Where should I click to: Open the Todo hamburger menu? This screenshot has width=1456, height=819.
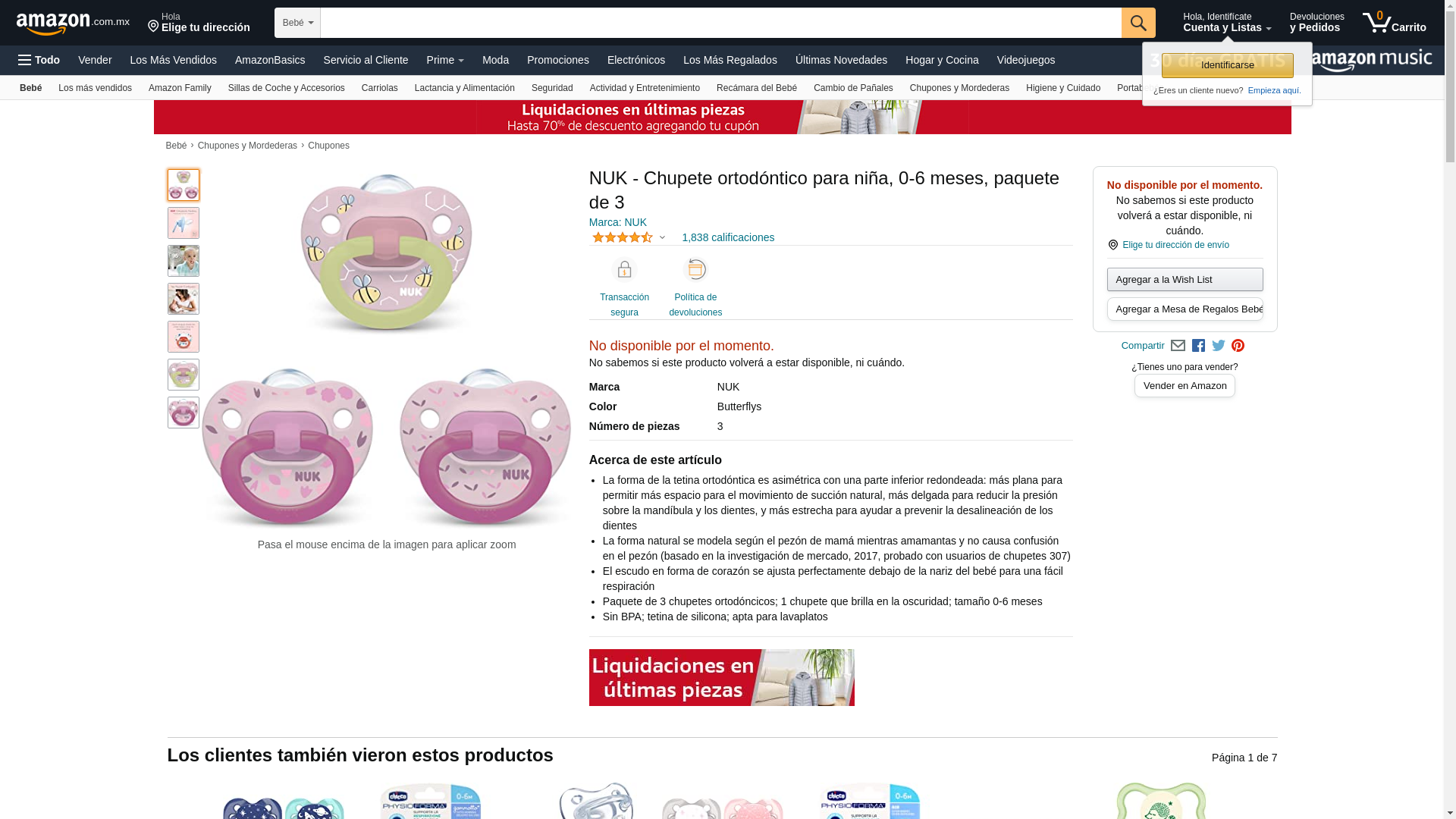click(x=39, y=60)
